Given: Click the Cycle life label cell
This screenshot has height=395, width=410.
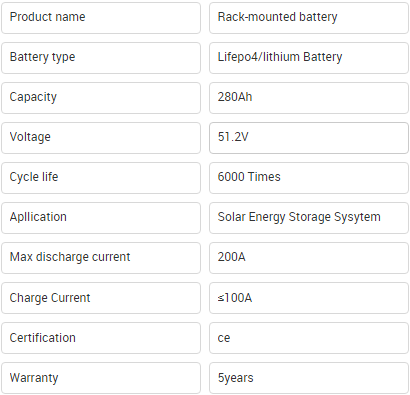Looking at the screenshot, I should click(101, 178).
